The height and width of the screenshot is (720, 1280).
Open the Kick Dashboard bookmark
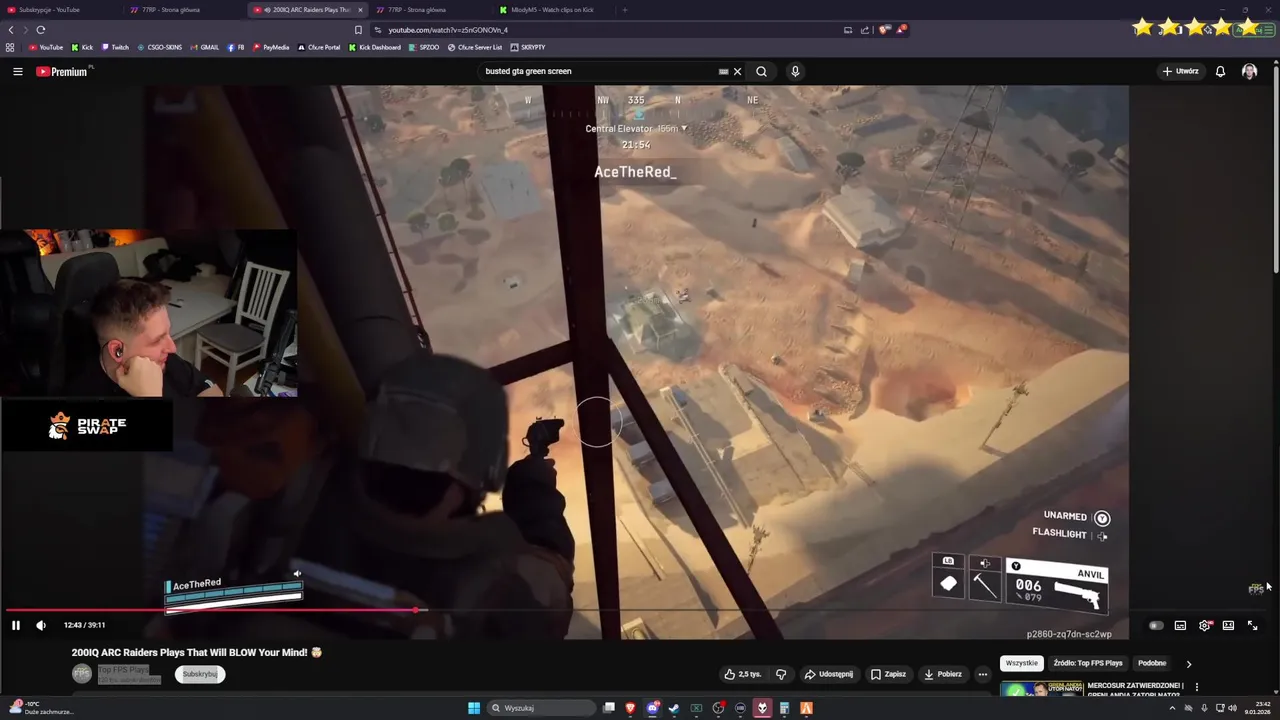374,47
